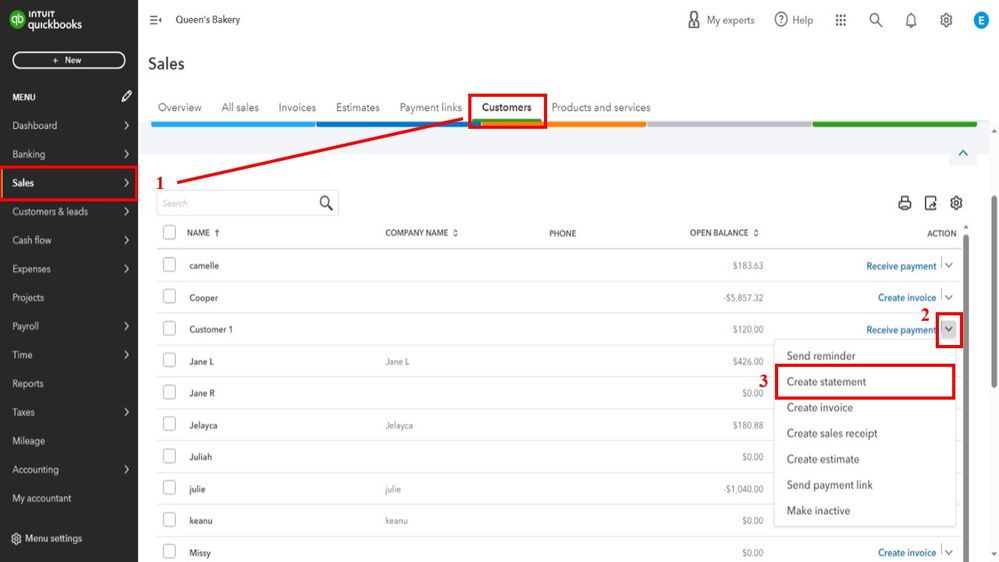Open the top bar search icon
999x562 pixels.
coord(876,20)
